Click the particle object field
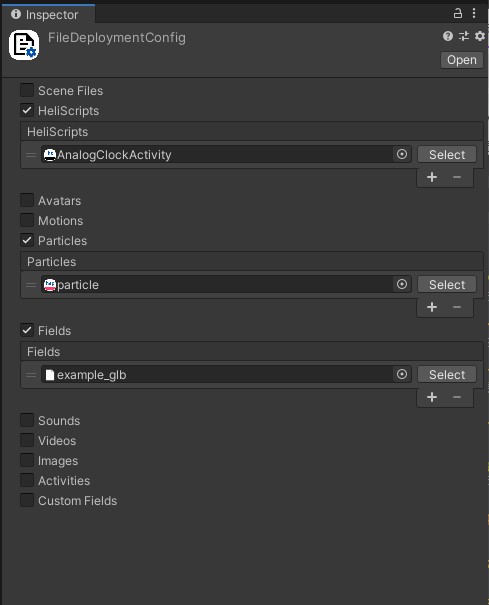The width and height of the screenshot is (489, 605). tap(226, 285)
